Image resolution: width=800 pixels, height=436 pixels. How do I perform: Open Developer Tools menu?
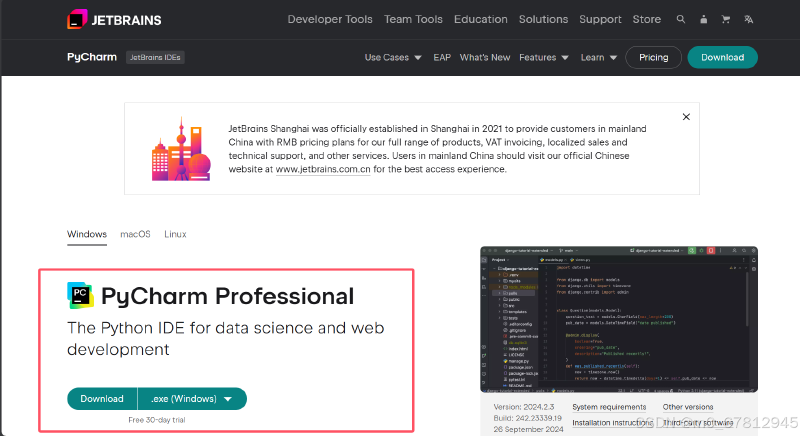[330, 19]
